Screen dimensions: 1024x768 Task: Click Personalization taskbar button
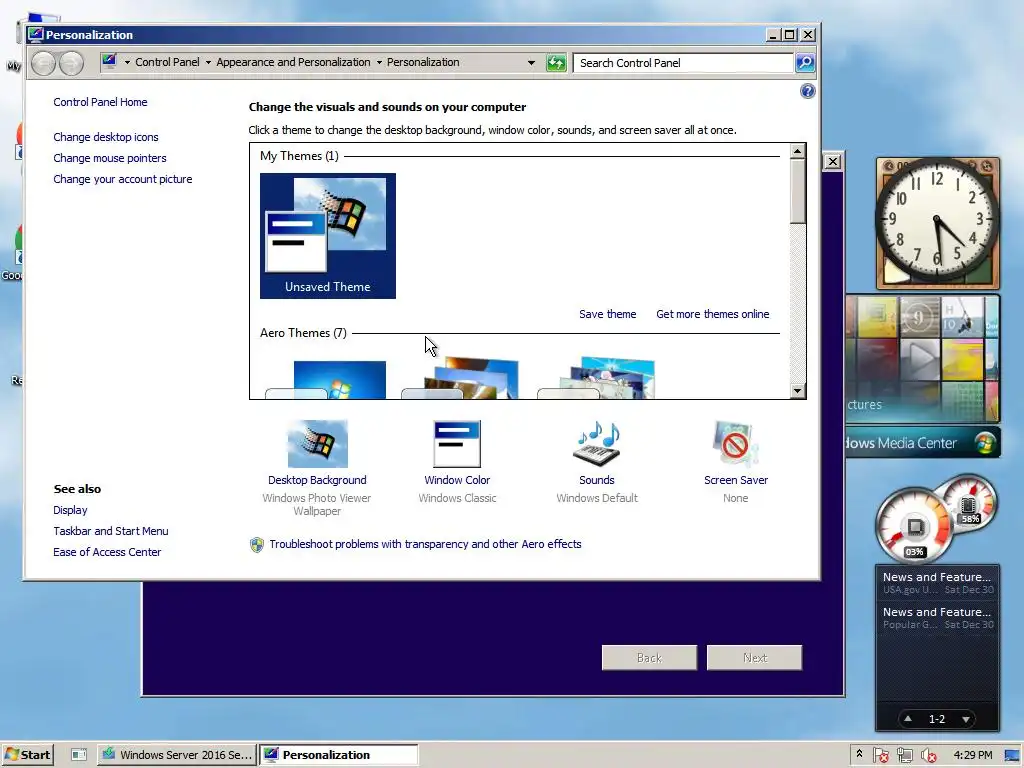pos(338,755)
